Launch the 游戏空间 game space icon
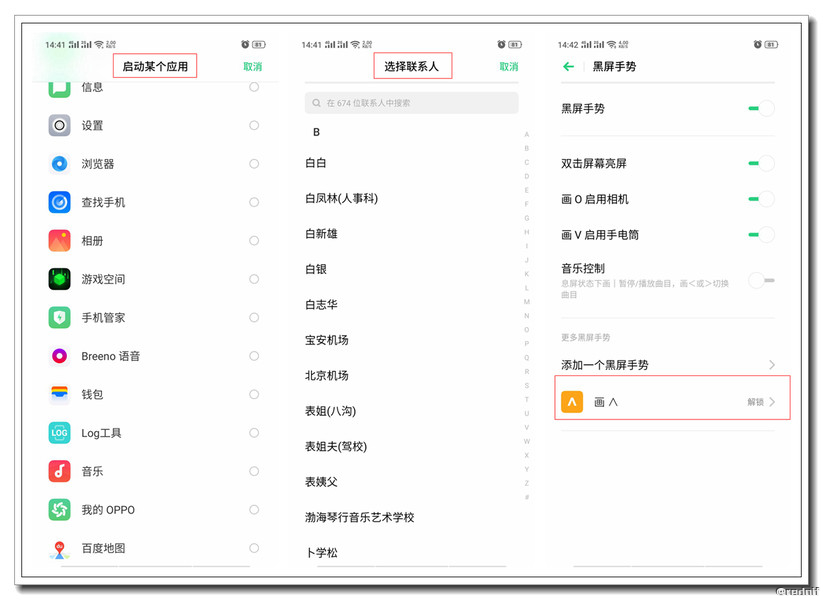This screenshot has height=600, width=823. pyautogui.click(x=62, y=278)
